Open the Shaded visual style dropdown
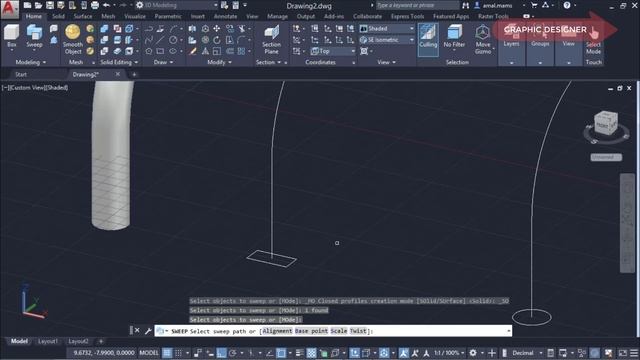This screenshot has width=640, height=360. (x=387, y=29)
